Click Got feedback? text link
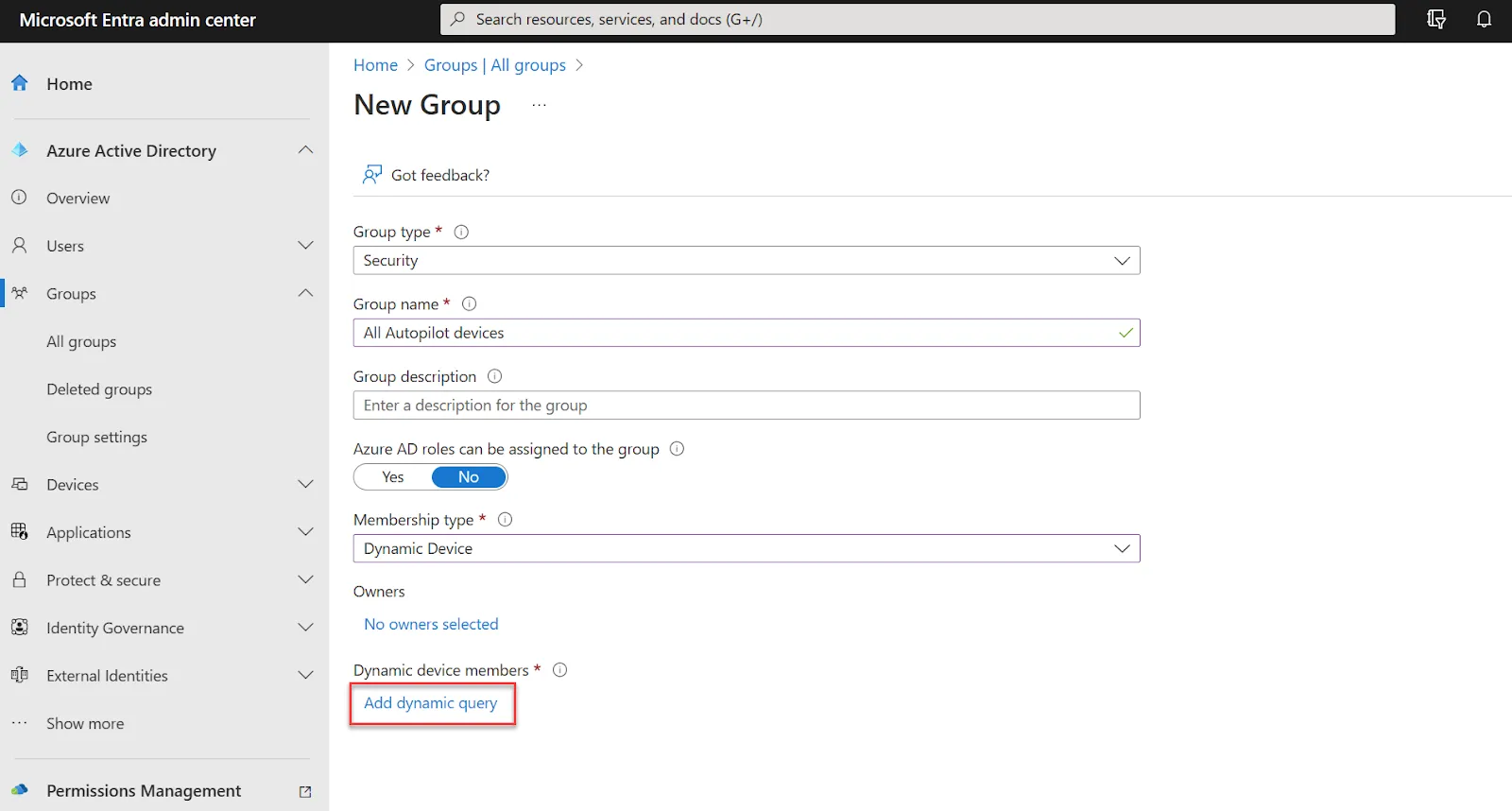Image resolution: width=1512 pixels, height=811 pixels. (440, 175)
